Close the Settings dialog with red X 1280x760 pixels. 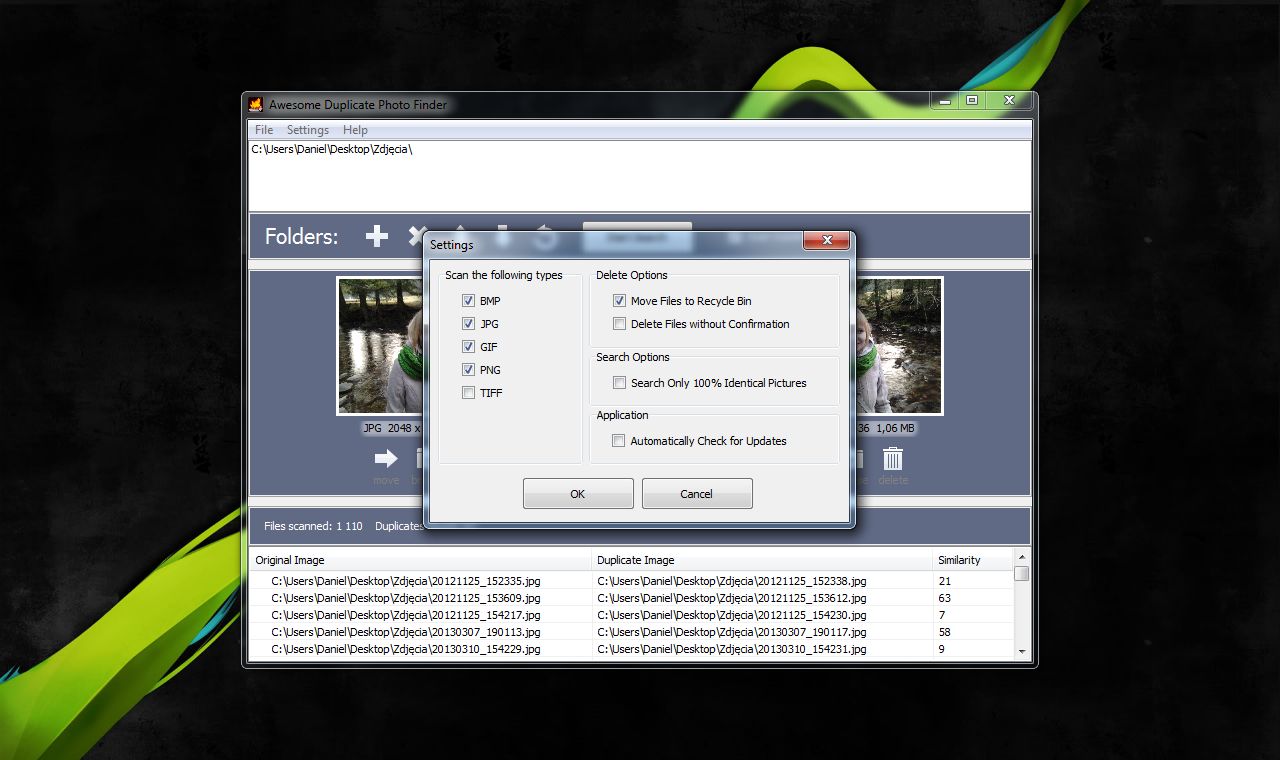click(827, 241)
